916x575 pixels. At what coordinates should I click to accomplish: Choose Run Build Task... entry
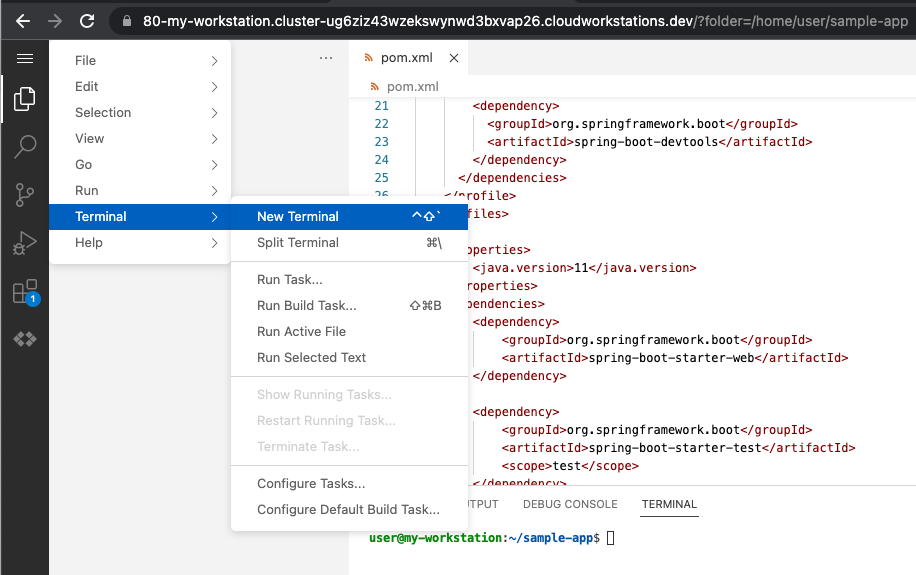coord(307,306)
